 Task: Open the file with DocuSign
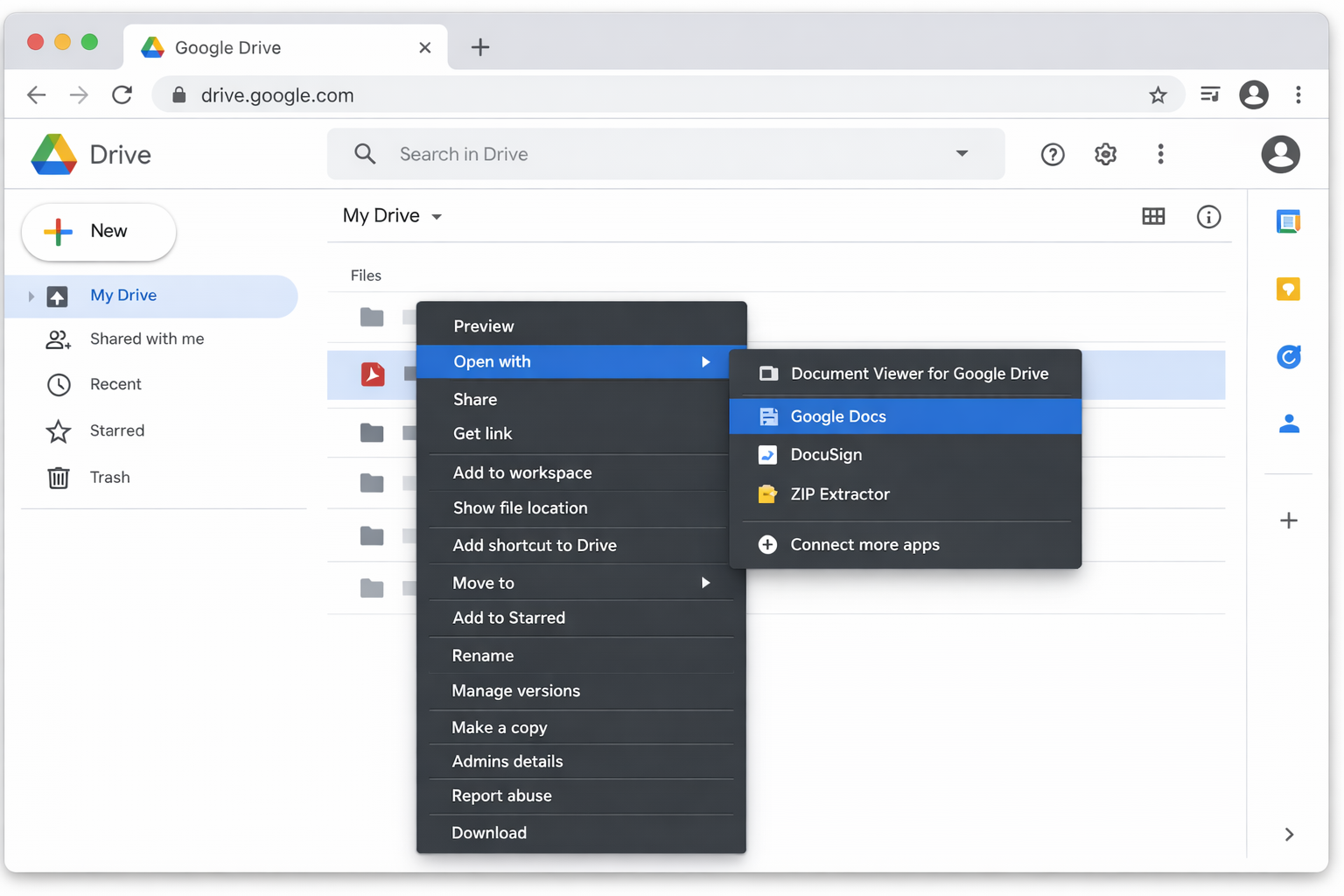[x=906, y=455]
